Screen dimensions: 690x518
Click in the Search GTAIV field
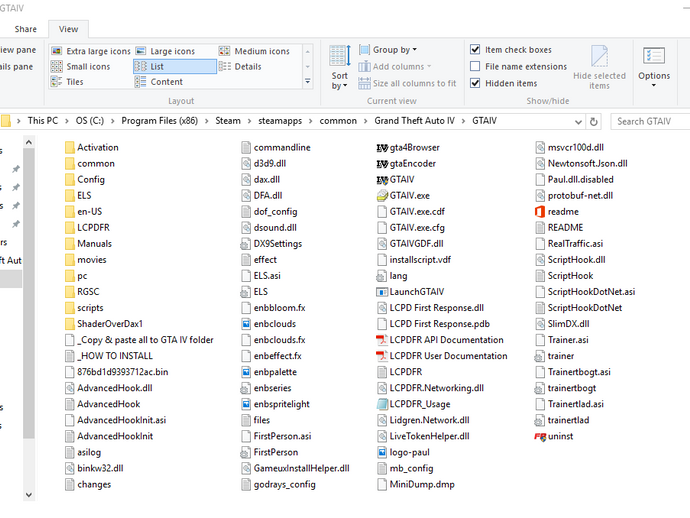[650, 121]
